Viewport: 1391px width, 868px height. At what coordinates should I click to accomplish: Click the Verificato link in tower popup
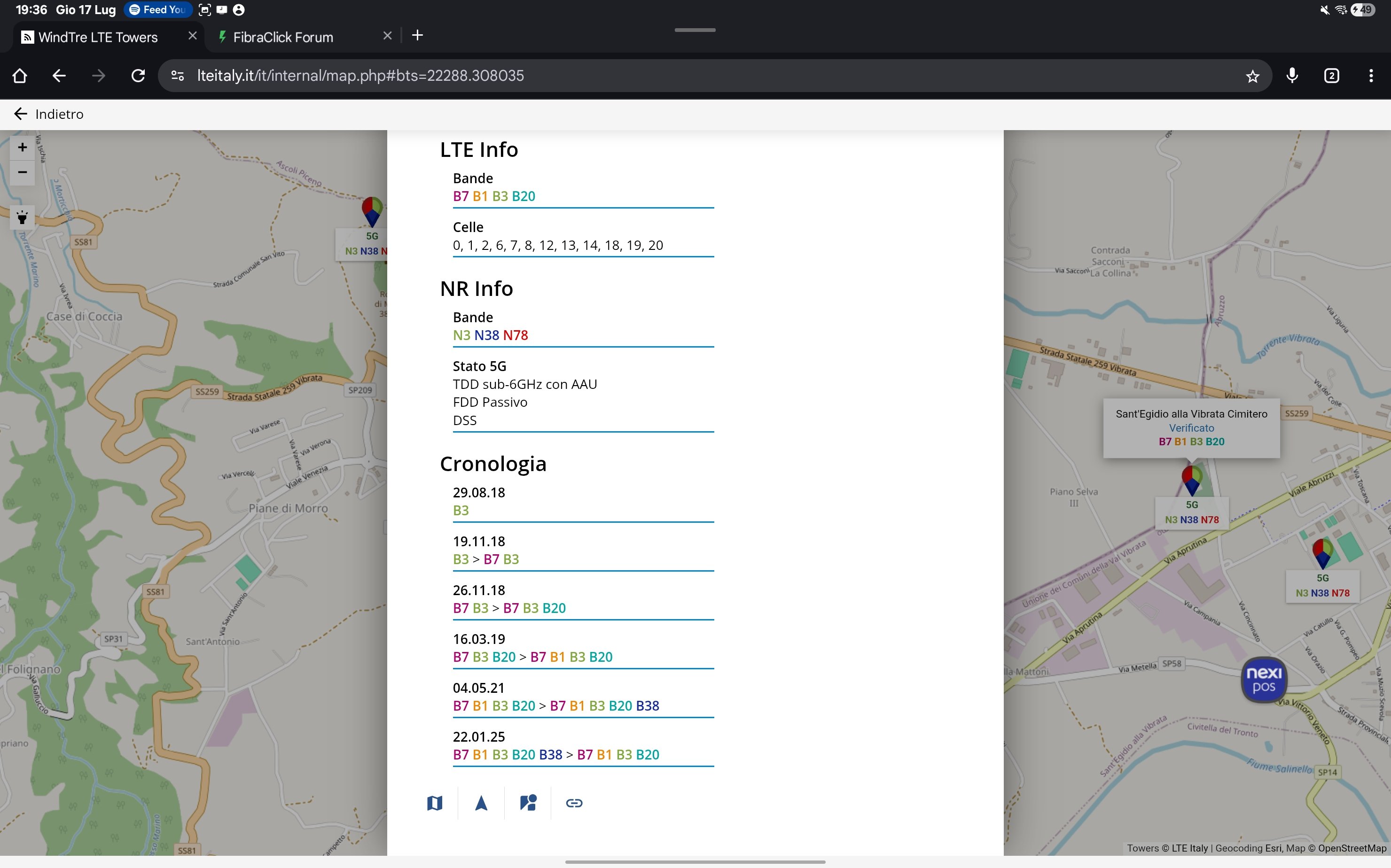[1191, 428]
